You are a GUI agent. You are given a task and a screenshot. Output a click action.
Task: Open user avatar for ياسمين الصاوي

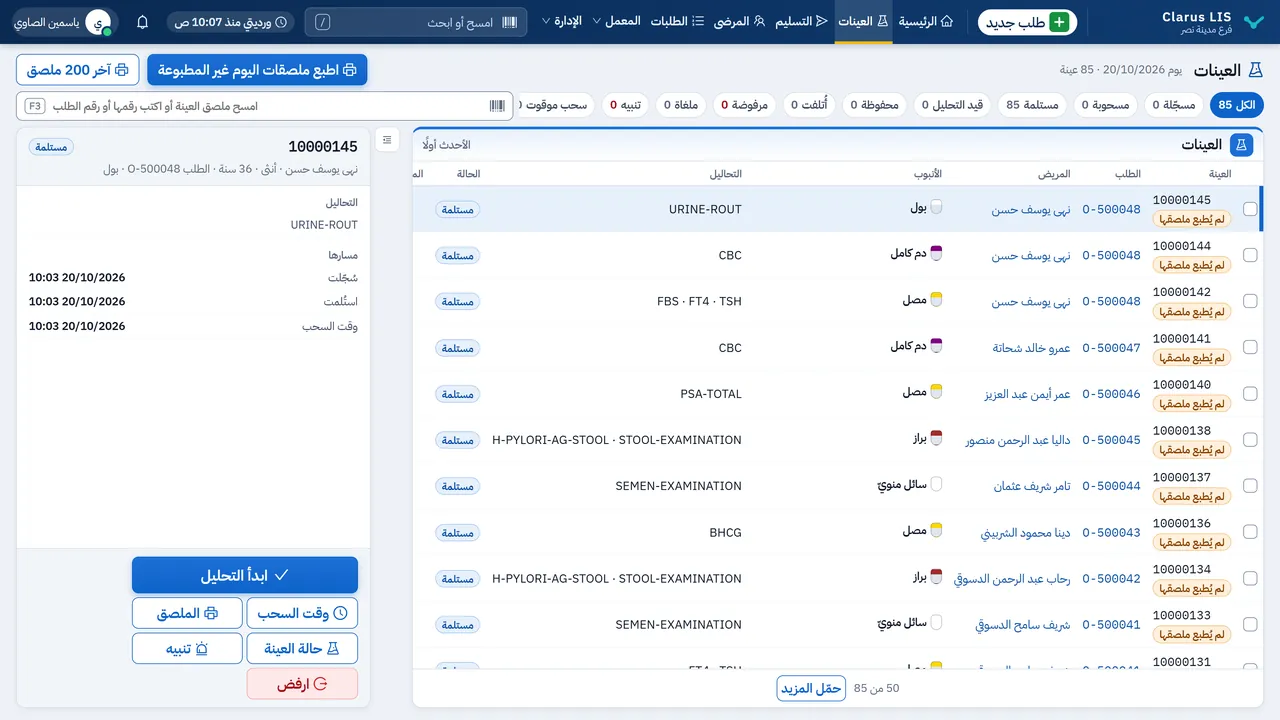click(99, 22)
